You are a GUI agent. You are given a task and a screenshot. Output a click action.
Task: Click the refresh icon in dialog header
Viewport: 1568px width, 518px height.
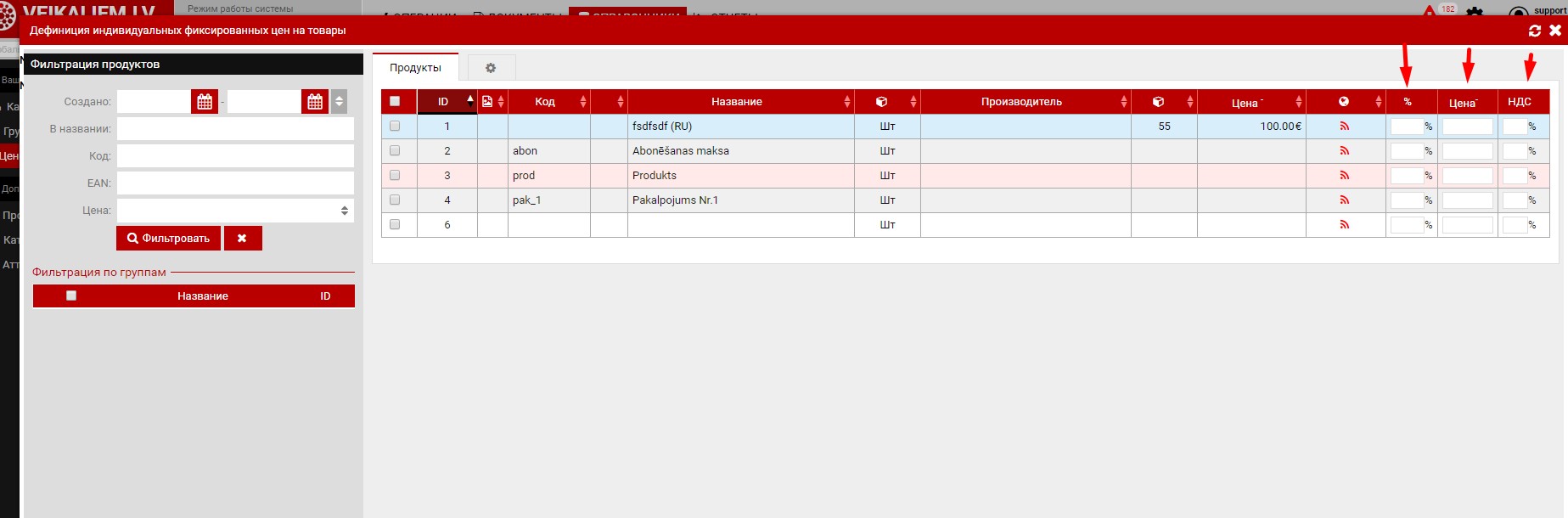1535,31
